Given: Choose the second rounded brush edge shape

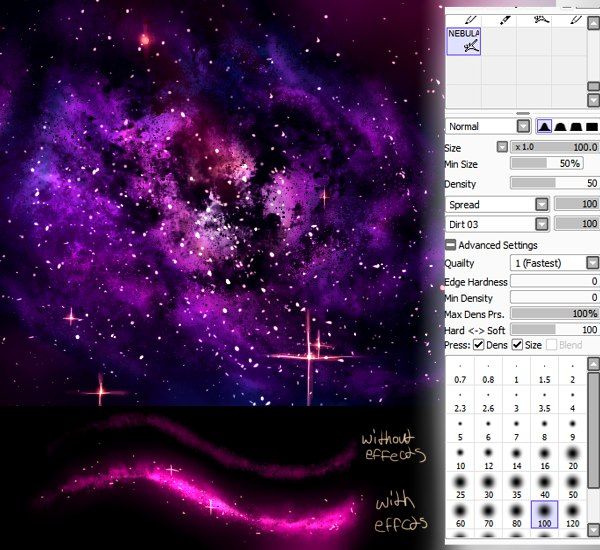Looking at the screenshot, I should [560, 126].
